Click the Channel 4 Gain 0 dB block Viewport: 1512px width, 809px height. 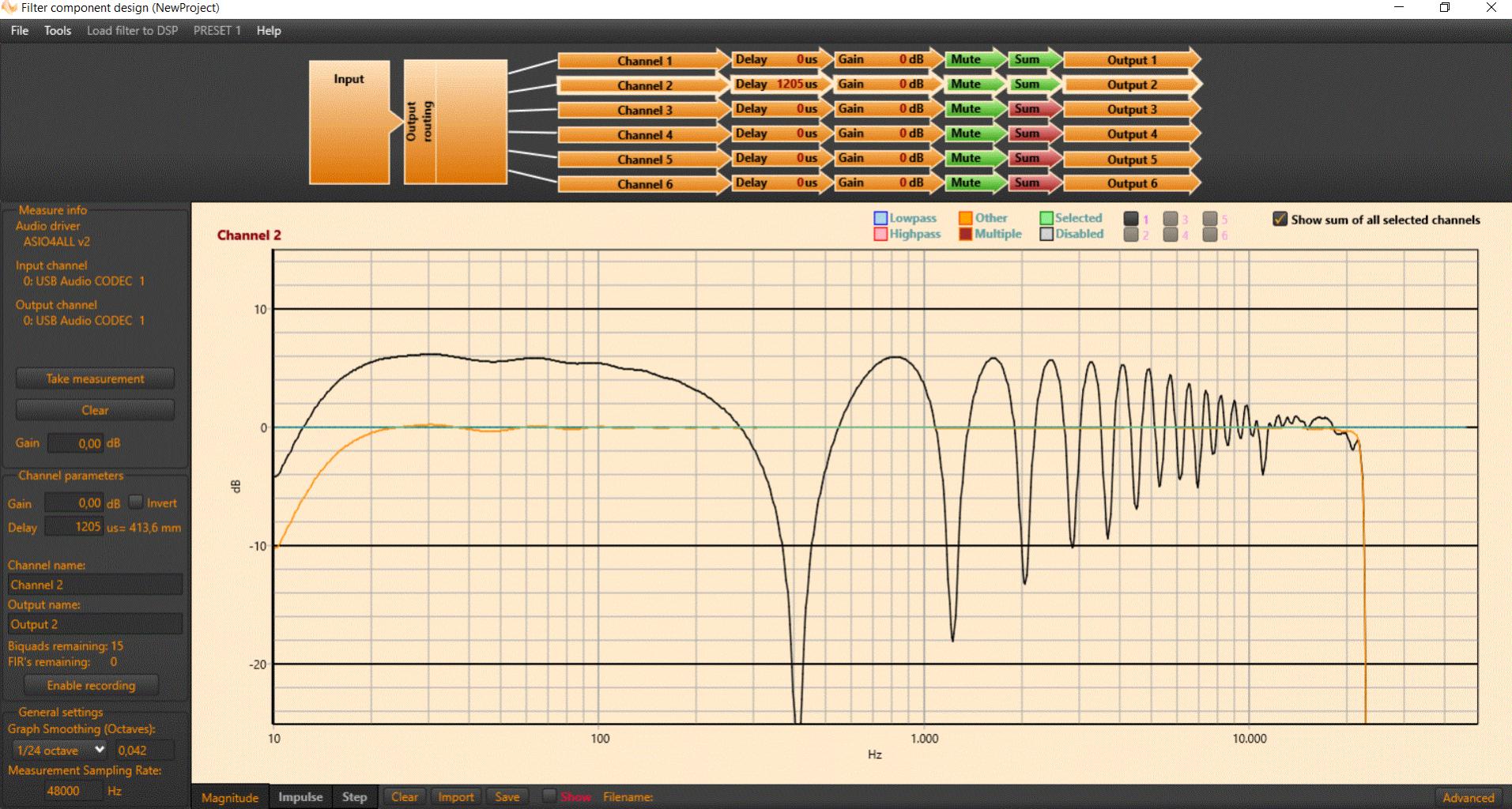point(880,134)
